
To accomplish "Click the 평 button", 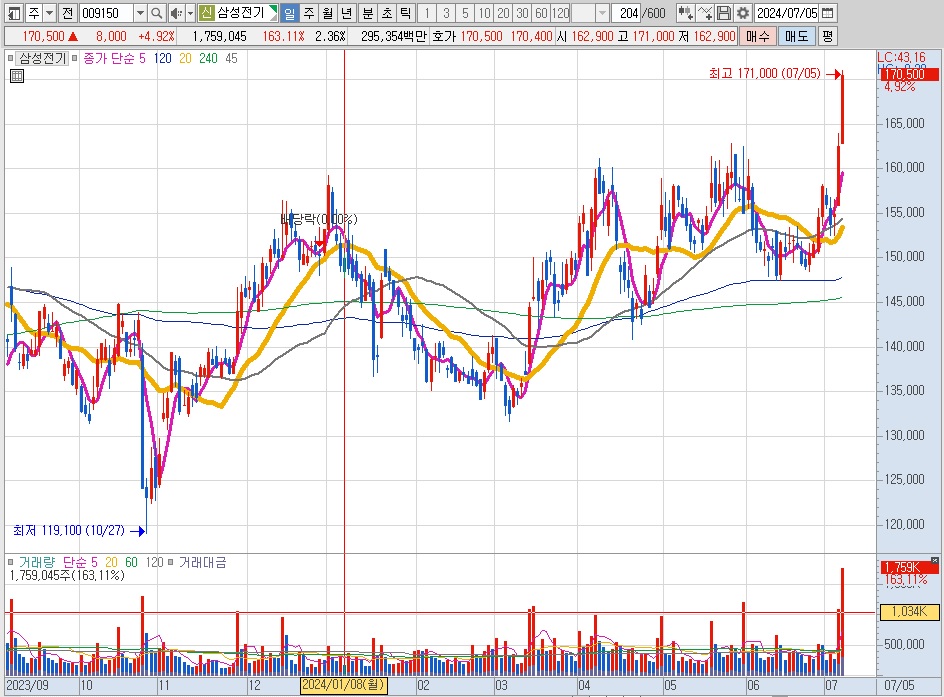I will (x=828, y=36).
